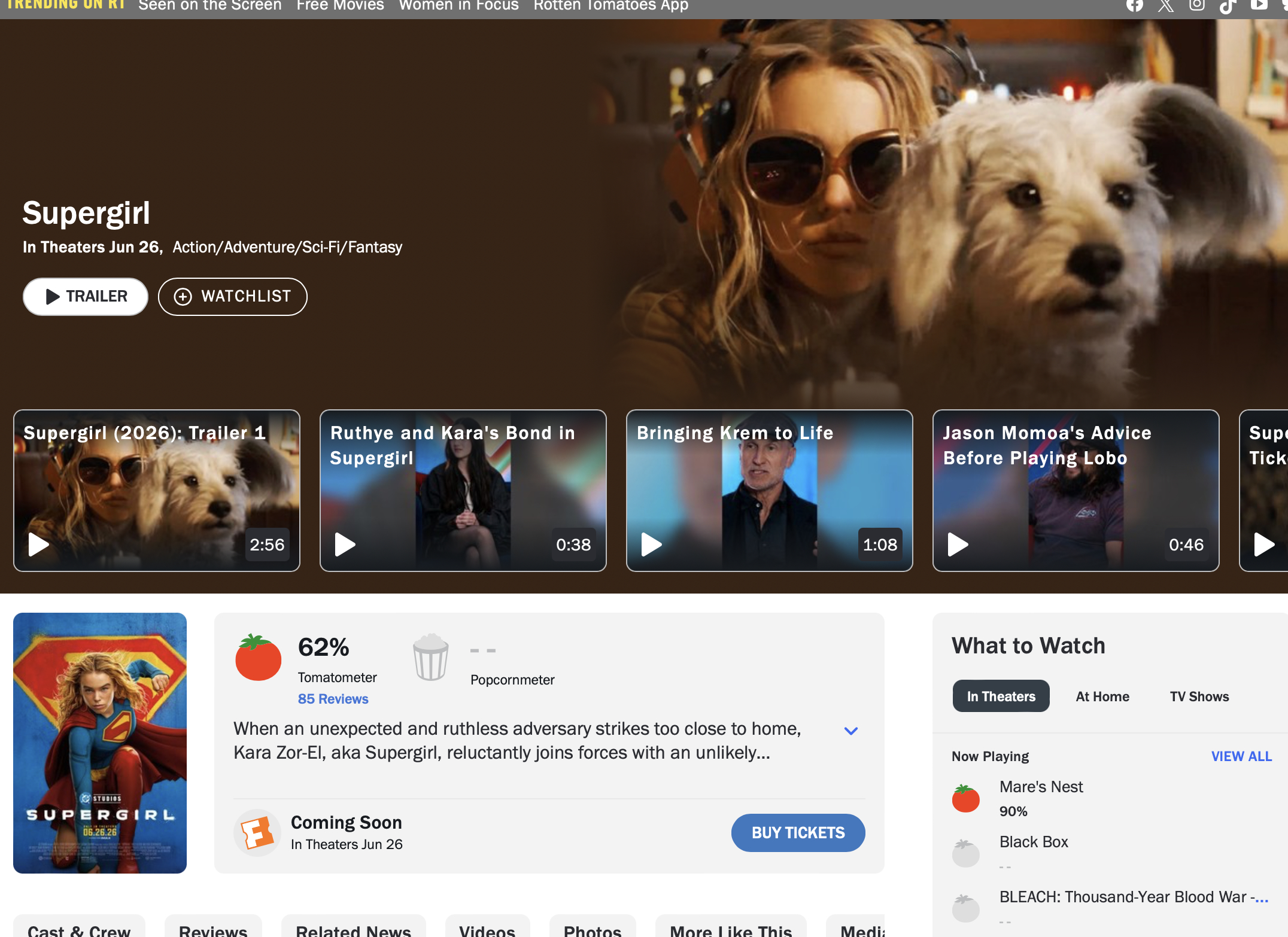
Task: Open Free Movies link
Action: point(340,5)
